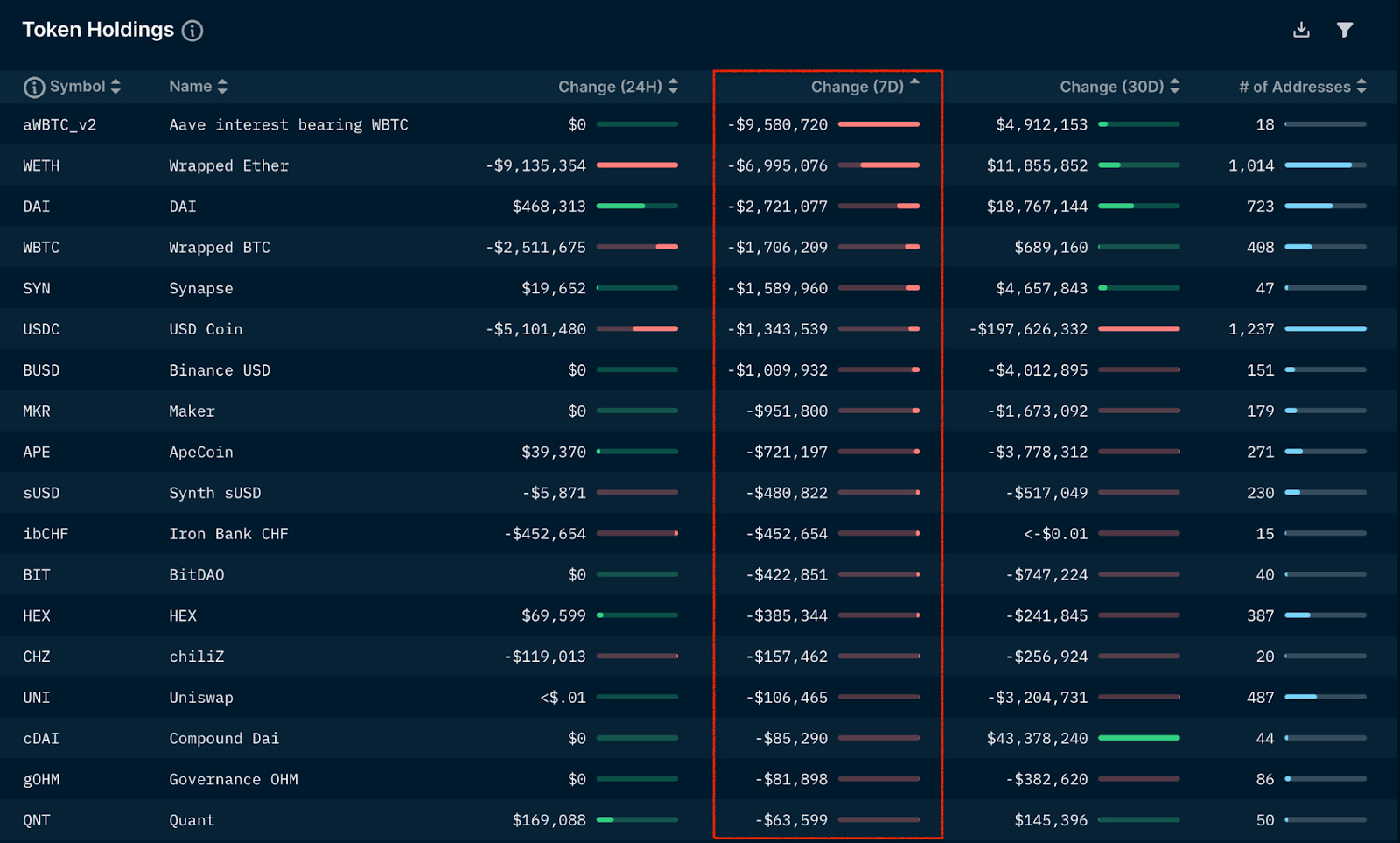Click the Wrapped Ether name
Image resolution: width=1400 pixels, height=843 pixels.
tap(228, 165)
